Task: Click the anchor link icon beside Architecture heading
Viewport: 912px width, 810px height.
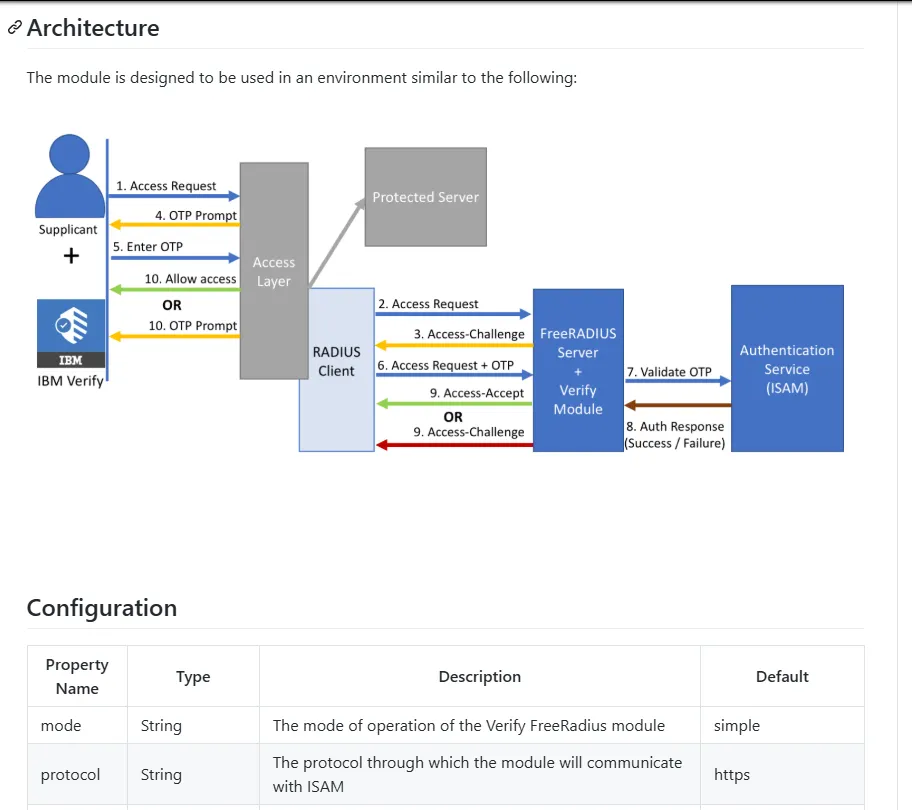Action: 15,27
